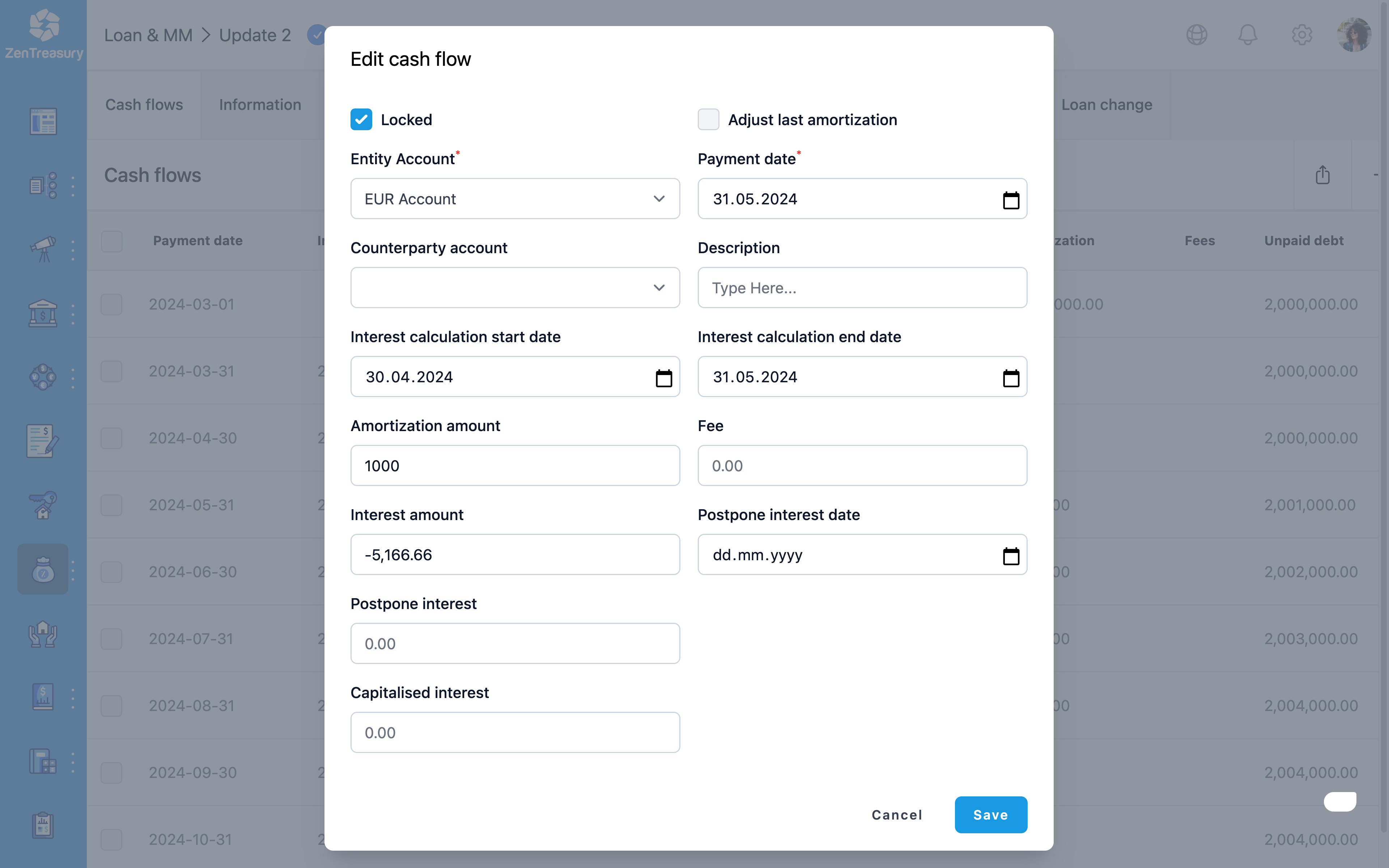Click the Description text field
The width and height of the screenshot is (1389, 868).
pos(862,288)
